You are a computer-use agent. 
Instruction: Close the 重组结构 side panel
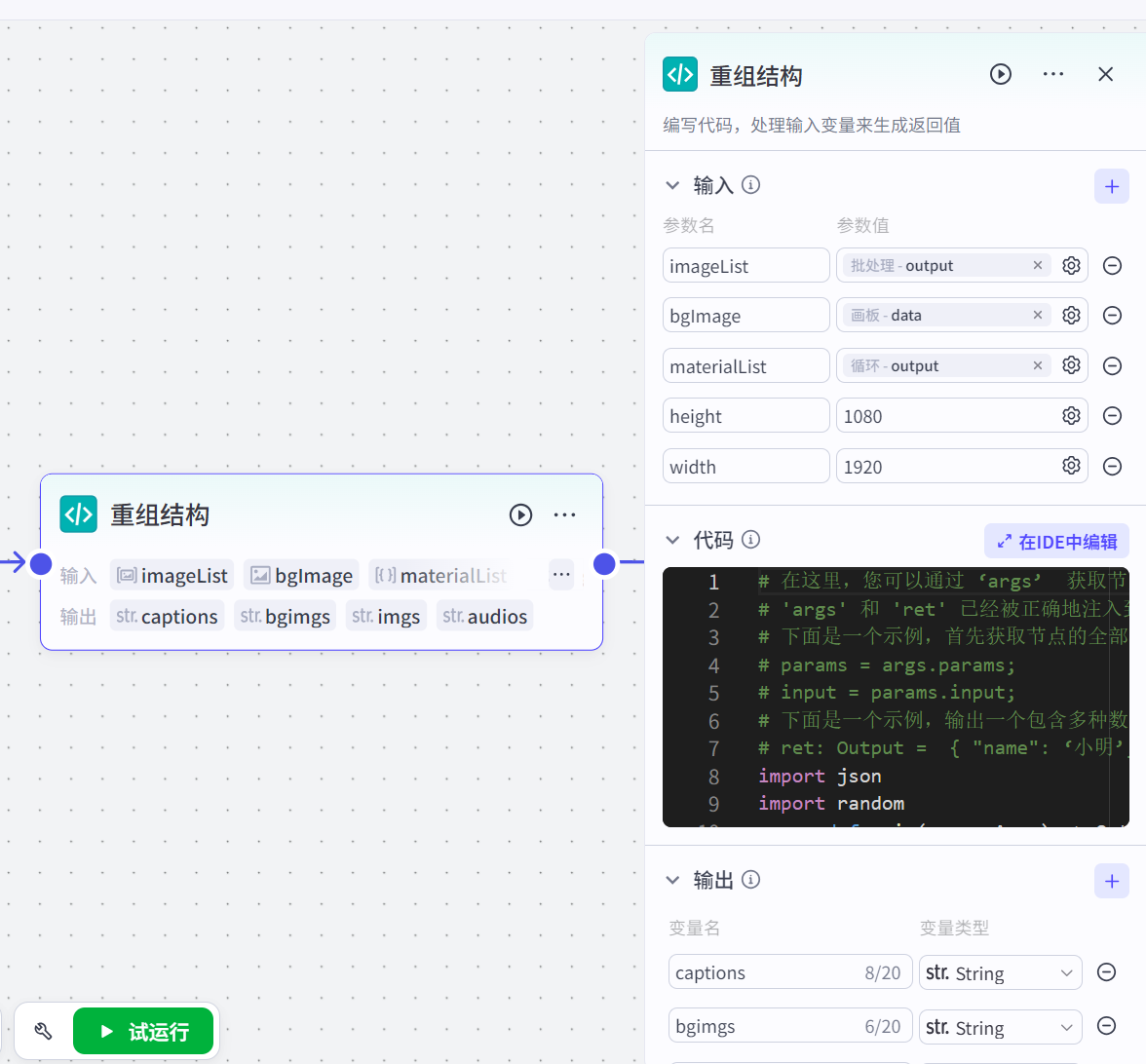(x=1106, y=74)
